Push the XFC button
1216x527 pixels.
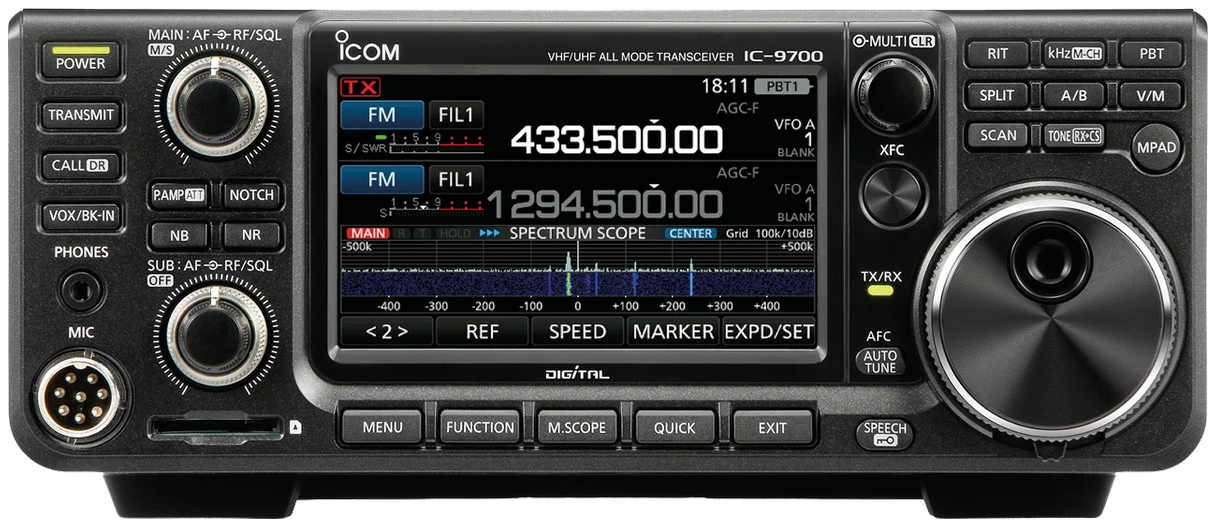point(891,196)
